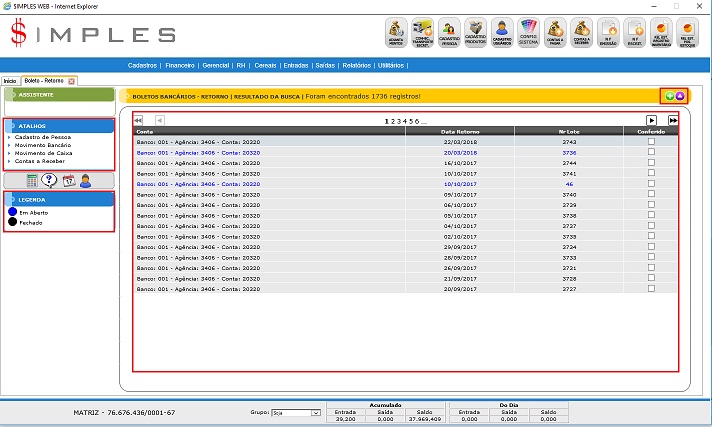This screenshot has height=427, width=712.
Task: Open Contas a Pagar toolbar icon
Action: click(556, 32)
